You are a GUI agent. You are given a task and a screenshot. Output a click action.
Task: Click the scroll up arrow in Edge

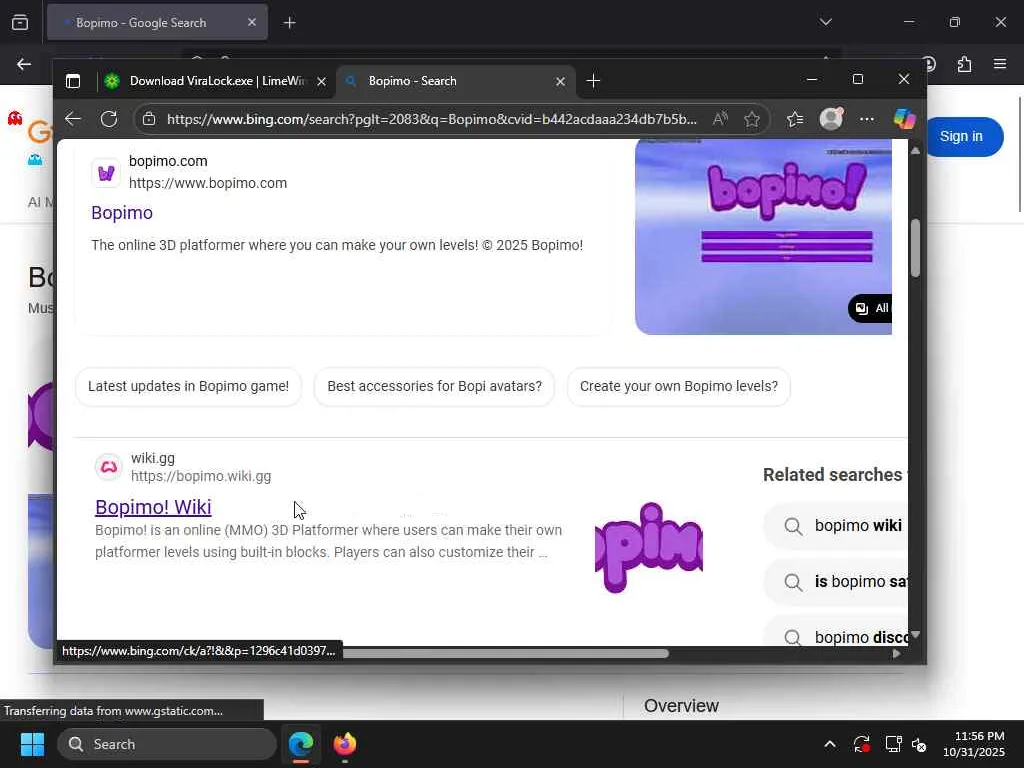pos(916,150)
